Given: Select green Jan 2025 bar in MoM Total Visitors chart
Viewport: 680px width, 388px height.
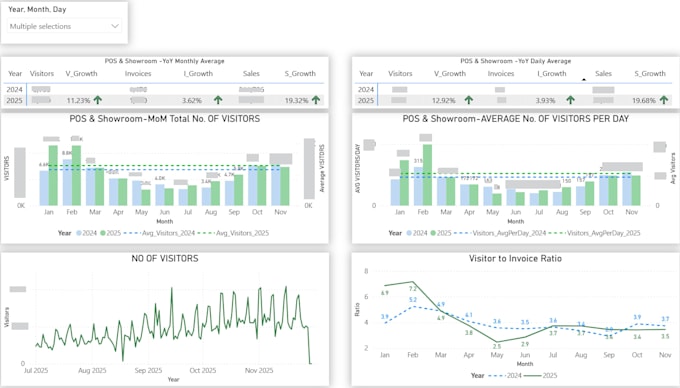Looking at the screenshot, I should coord(53,176).
